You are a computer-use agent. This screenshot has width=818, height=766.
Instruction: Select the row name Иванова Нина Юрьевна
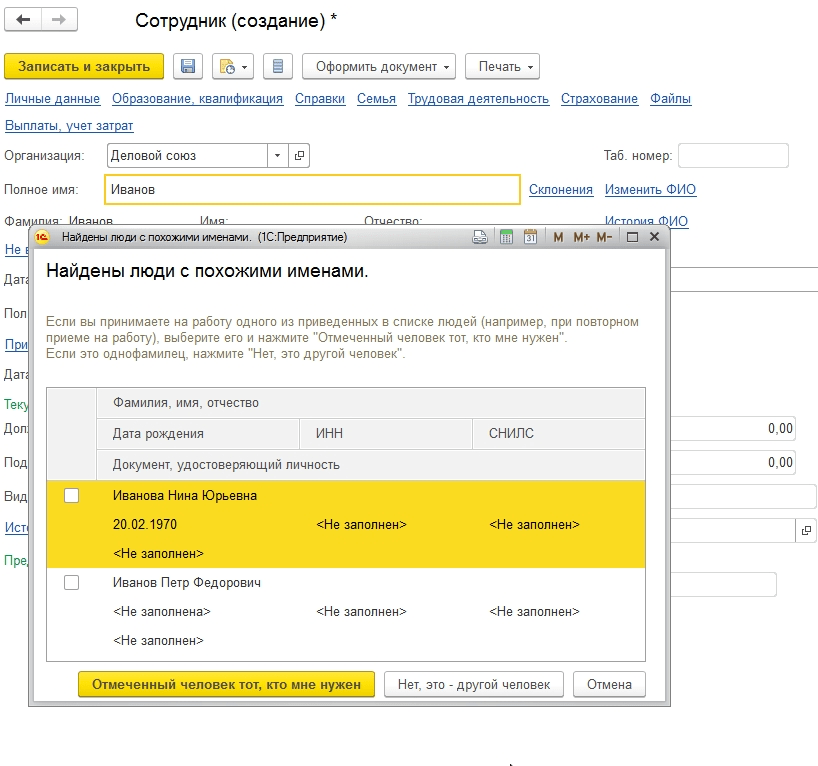[x=185, y=496]
